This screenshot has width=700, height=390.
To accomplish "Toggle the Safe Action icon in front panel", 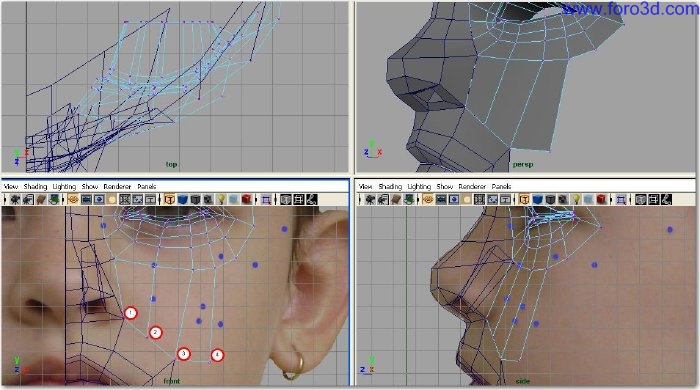I will [138, 199].
